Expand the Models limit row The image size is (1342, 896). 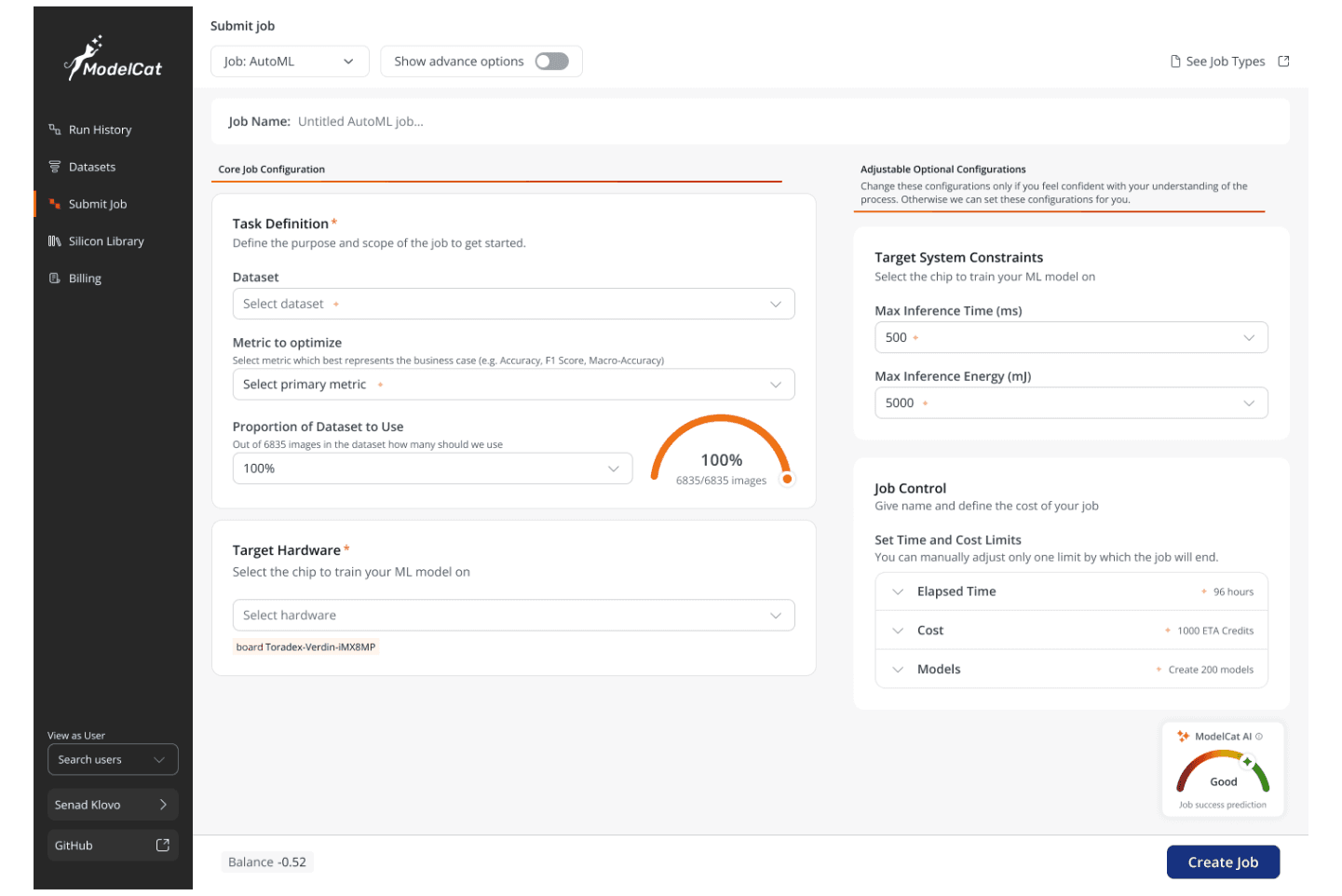pos(898,670)
